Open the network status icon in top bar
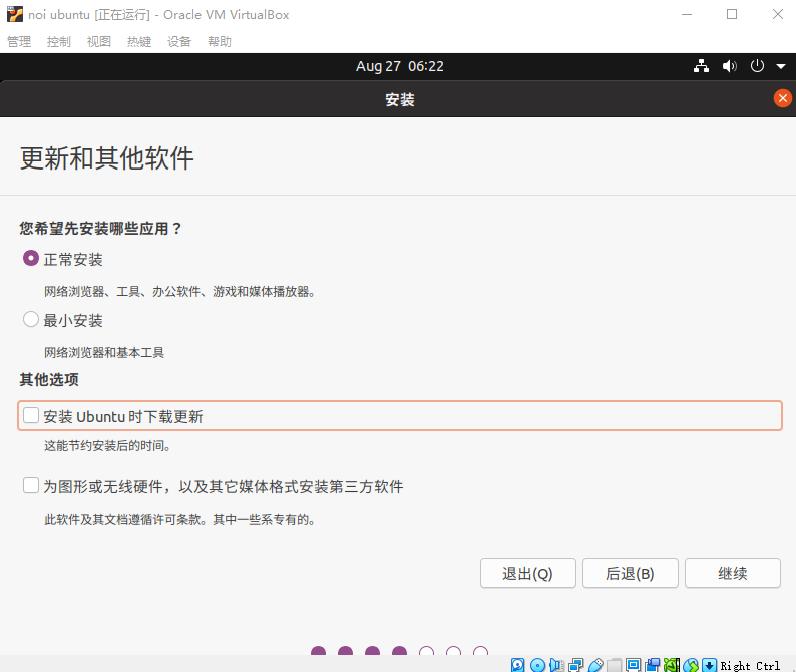The width and height of the screenshot is (796, 672). point(701,66)
